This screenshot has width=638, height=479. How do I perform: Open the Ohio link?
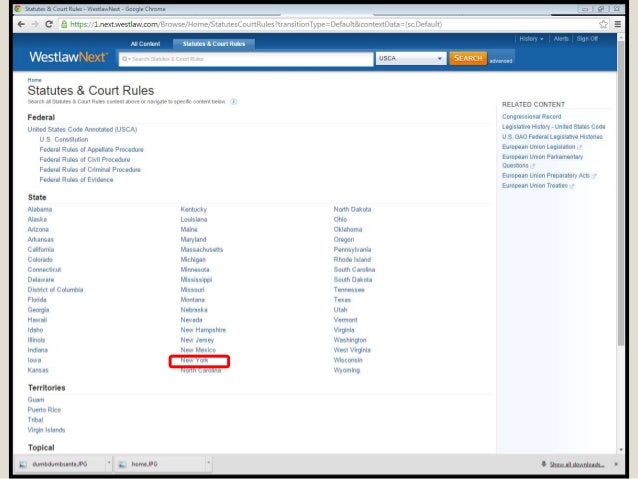(340, 219)
